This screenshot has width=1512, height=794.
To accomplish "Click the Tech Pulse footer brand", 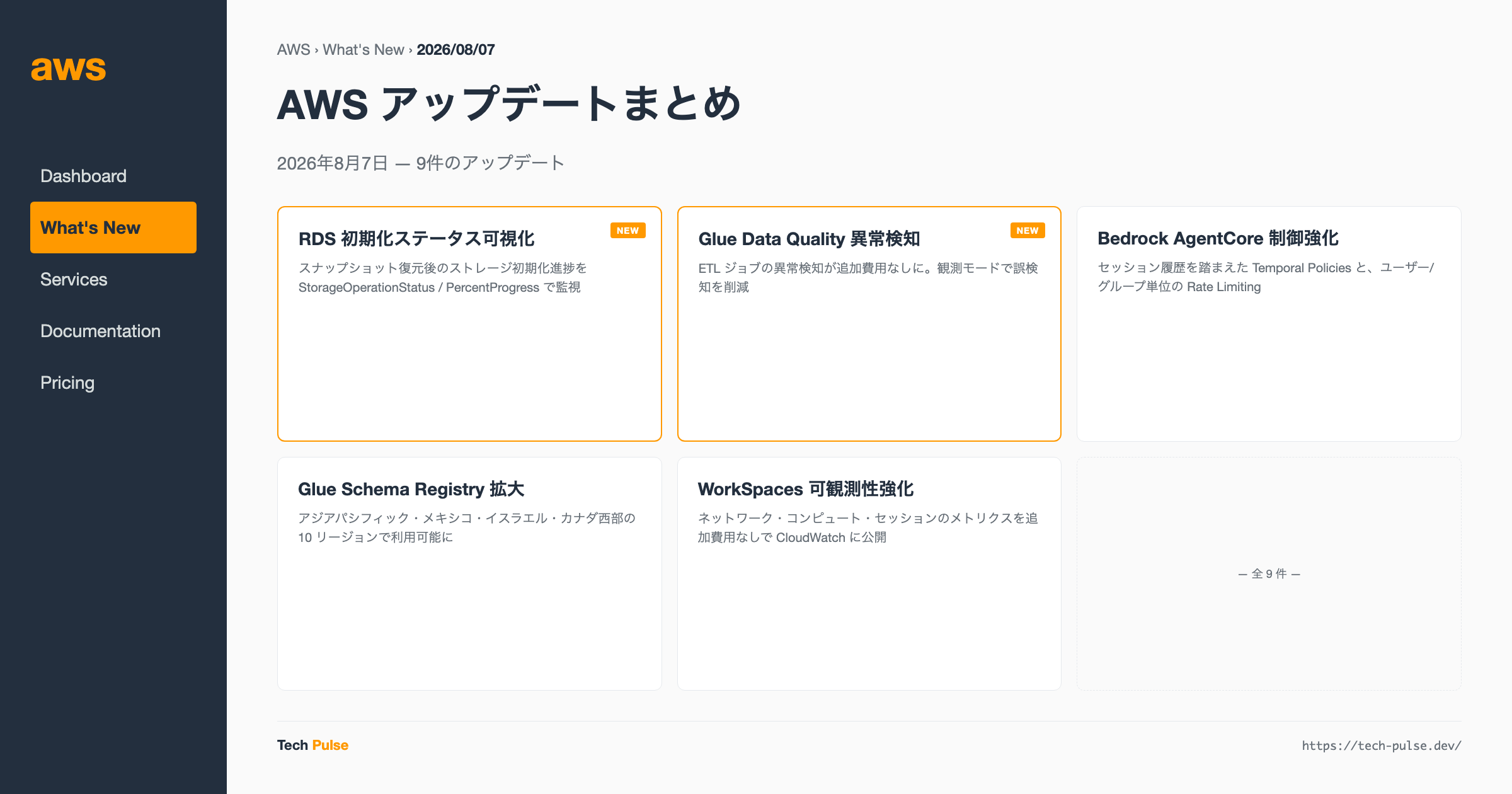I will 312,745.
